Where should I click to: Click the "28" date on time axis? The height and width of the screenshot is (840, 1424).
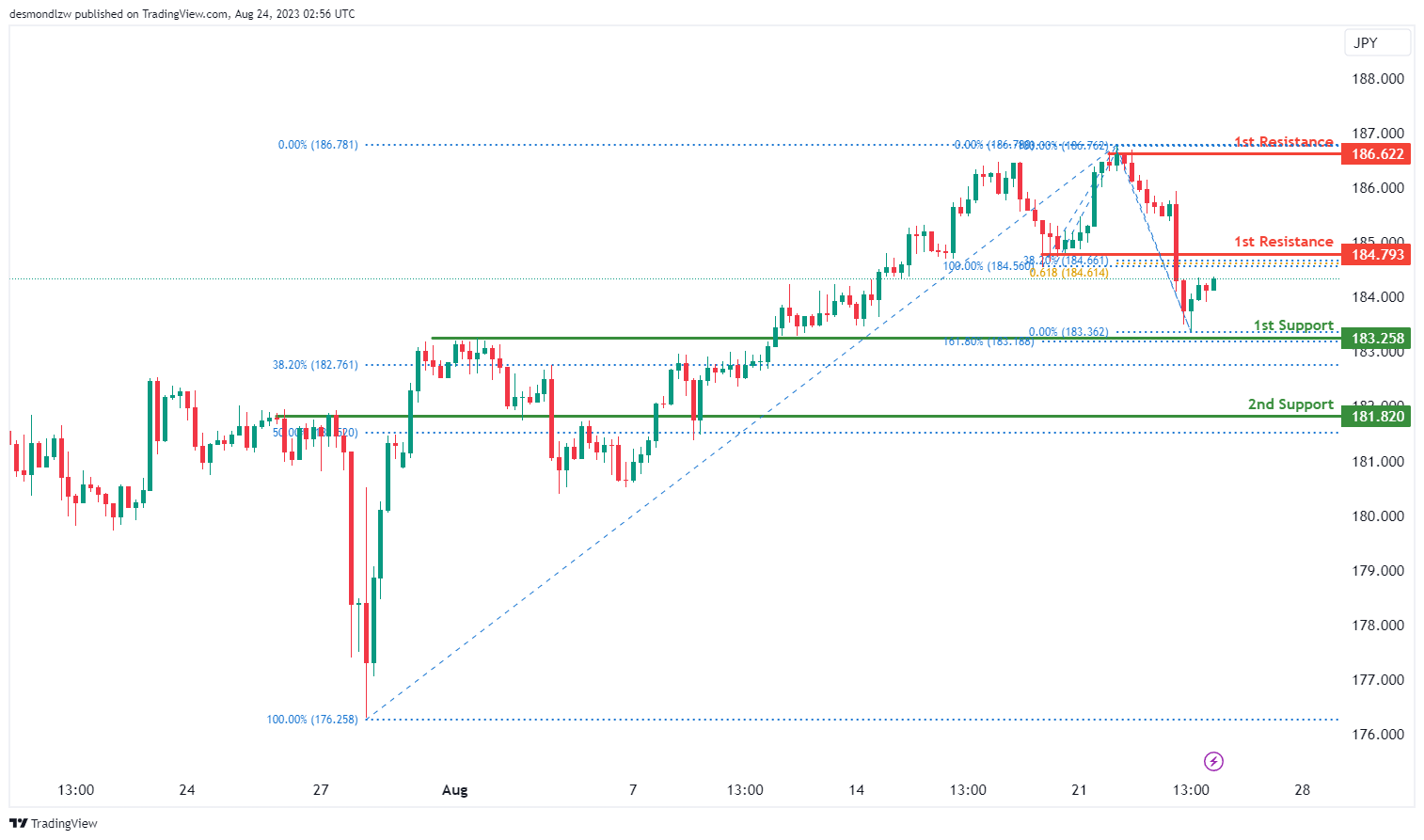click(x=1302, y=790)
